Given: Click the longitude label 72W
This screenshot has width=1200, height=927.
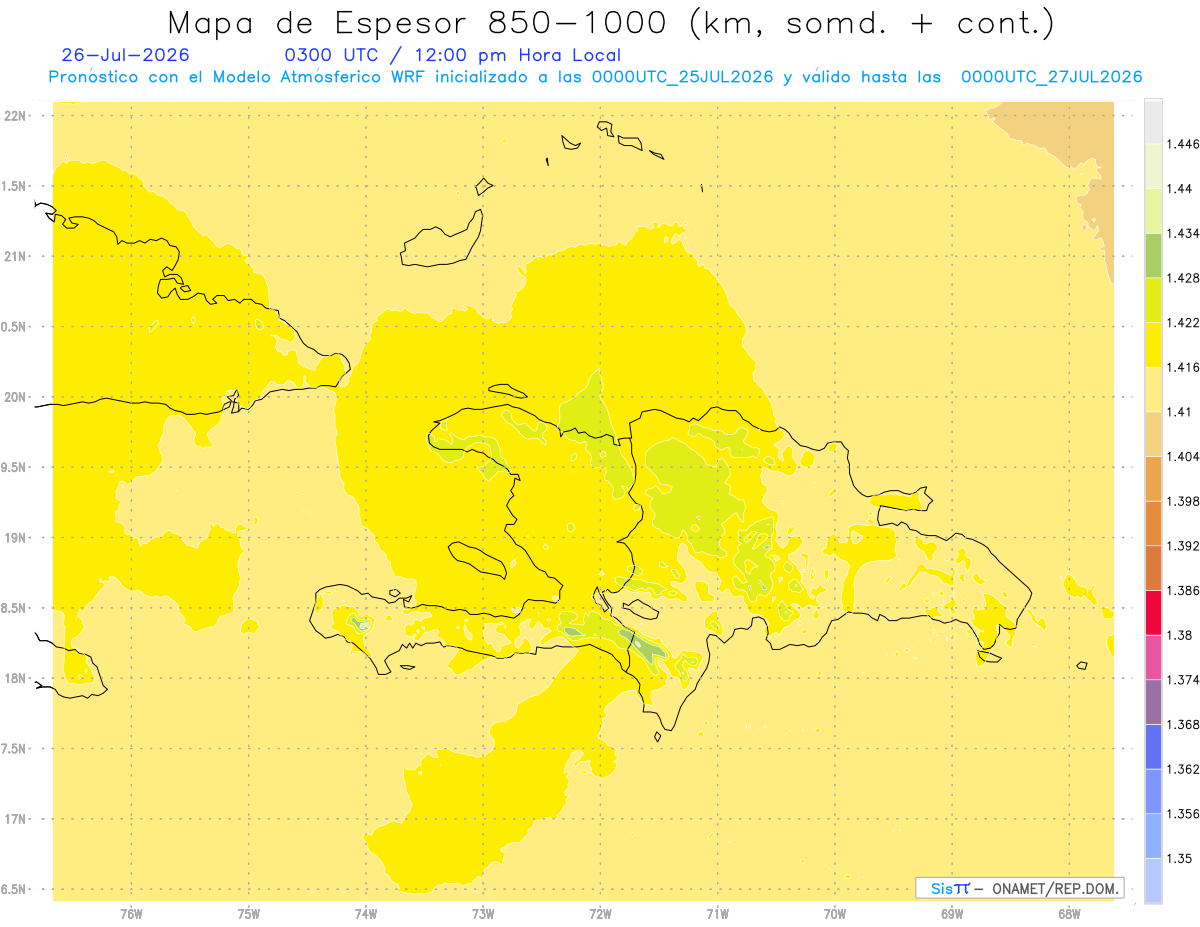Looking at the screenshot, I should 601,914.
